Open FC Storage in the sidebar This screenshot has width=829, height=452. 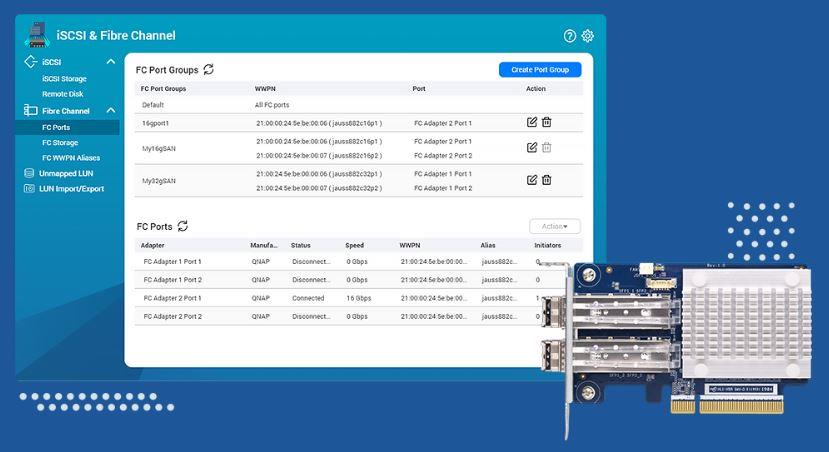tap(60, 143)
